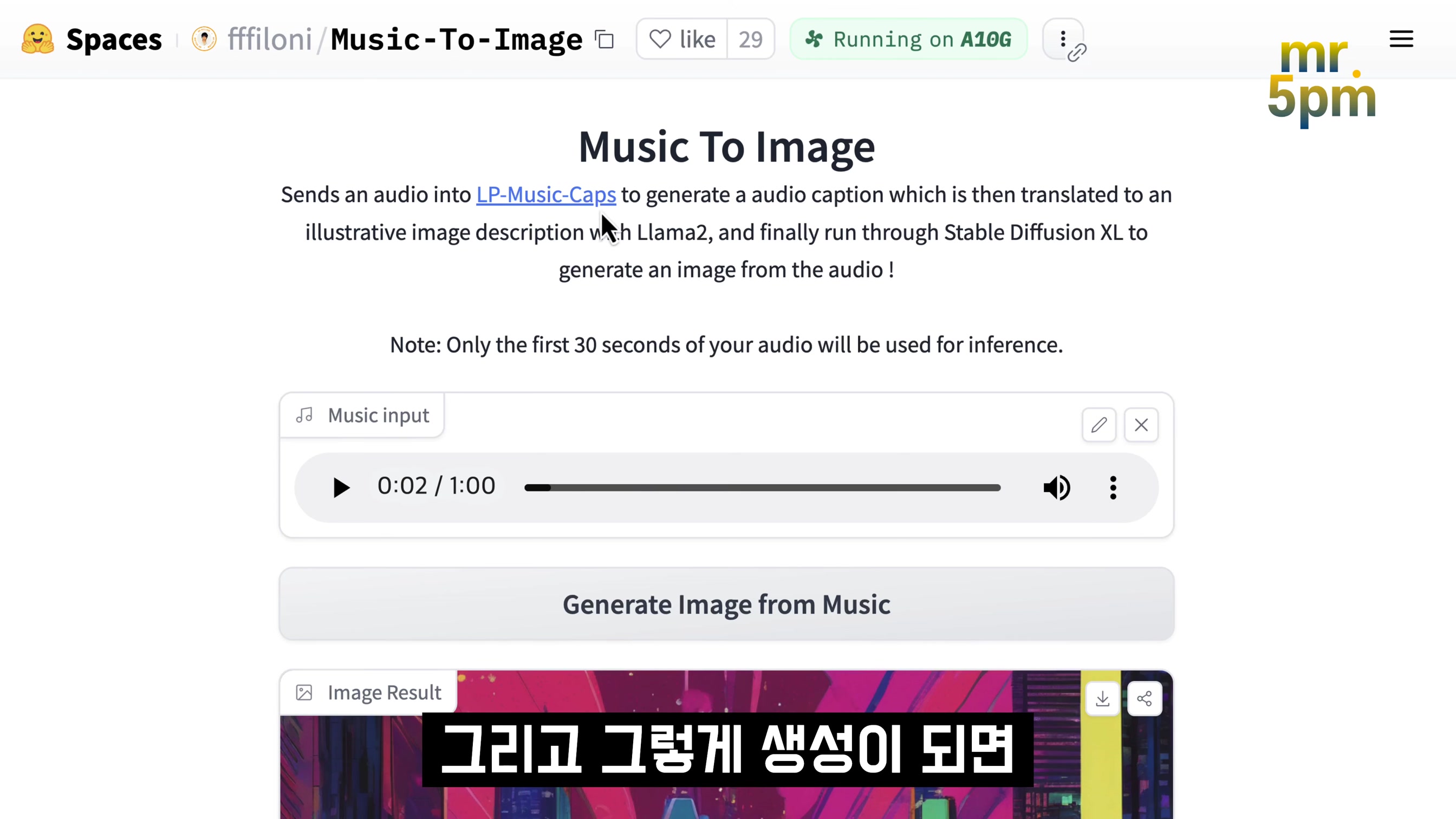Open the fffiloni user page
The width and height of the screenshot is (1456, 819).
pyautogui.click(x=270, y=39)
